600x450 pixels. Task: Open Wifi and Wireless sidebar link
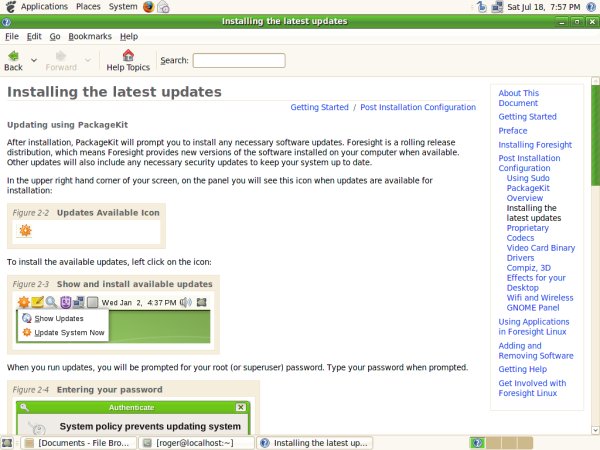point(540,298)
